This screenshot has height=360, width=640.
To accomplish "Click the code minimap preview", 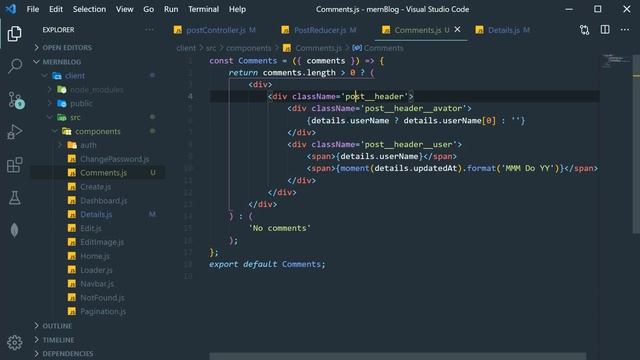I will tap(616, 60).
